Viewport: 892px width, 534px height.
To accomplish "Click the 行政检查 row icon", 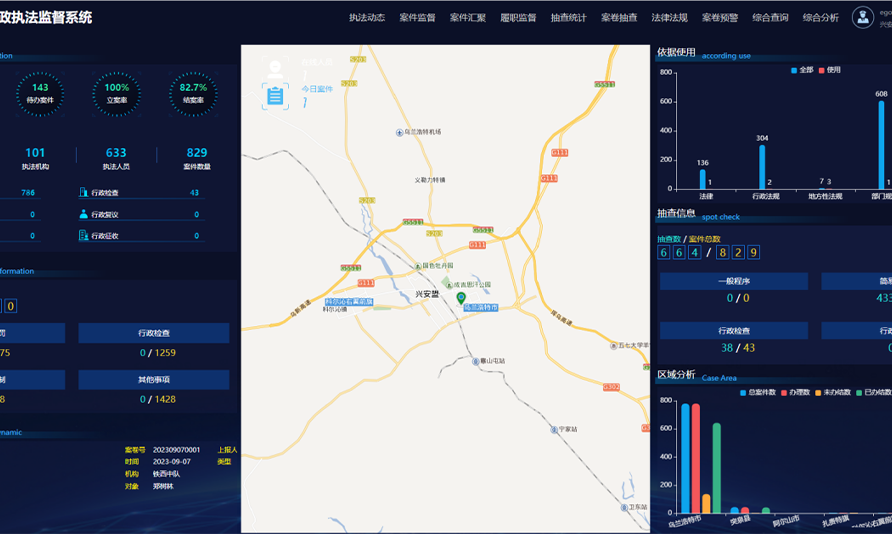I will (83, 193).
